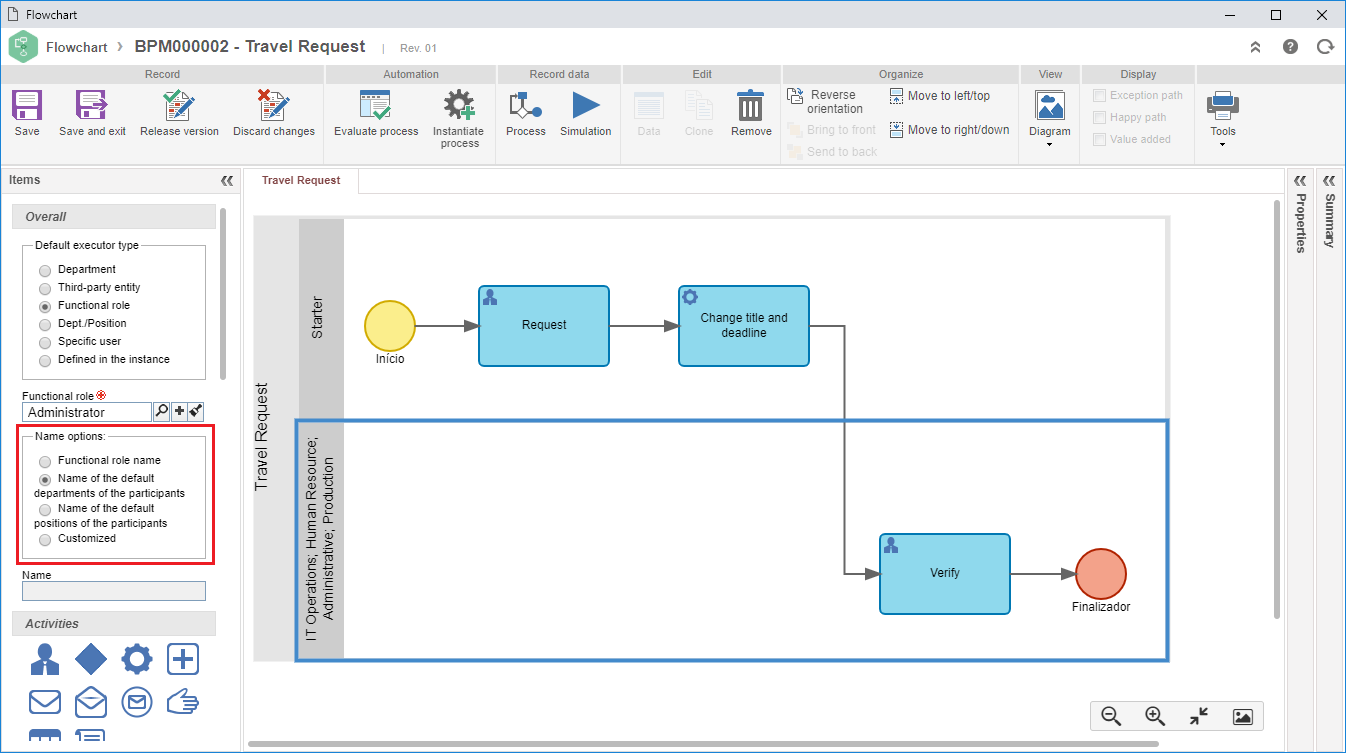Click the Release version icon
This screenshot has width=1346, height=753.
pos(179,106)
